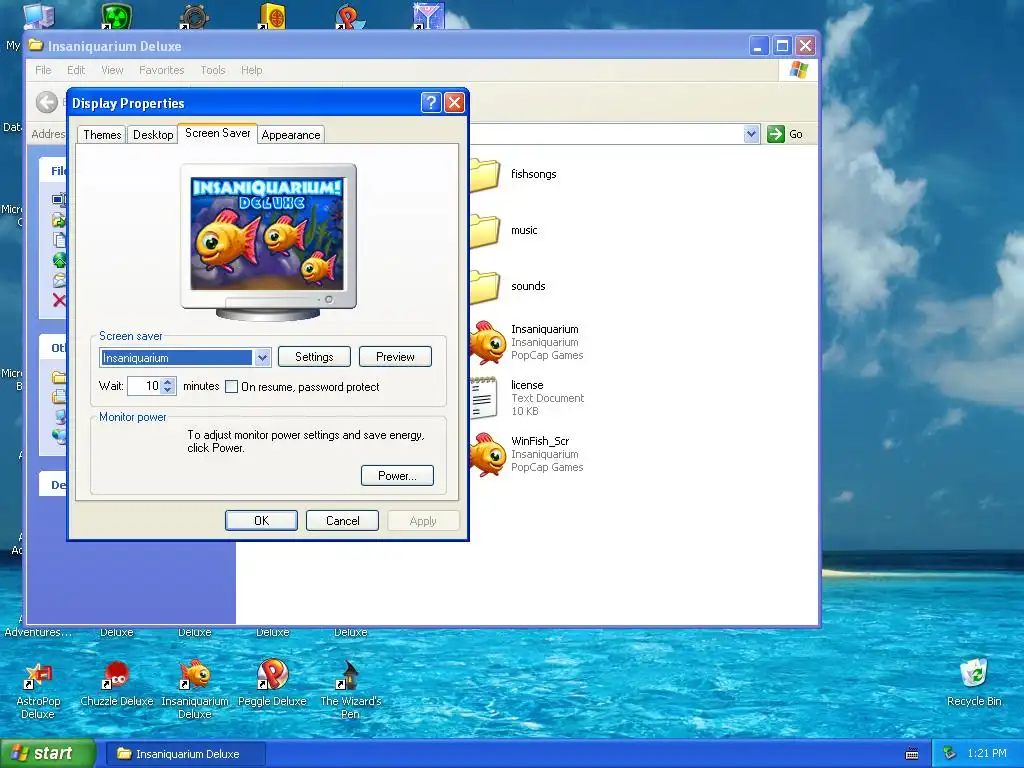Screen dimensions: 1024x768
Task: Select the license text document icon
Action: pyautogui.click(x=483, y=398)
